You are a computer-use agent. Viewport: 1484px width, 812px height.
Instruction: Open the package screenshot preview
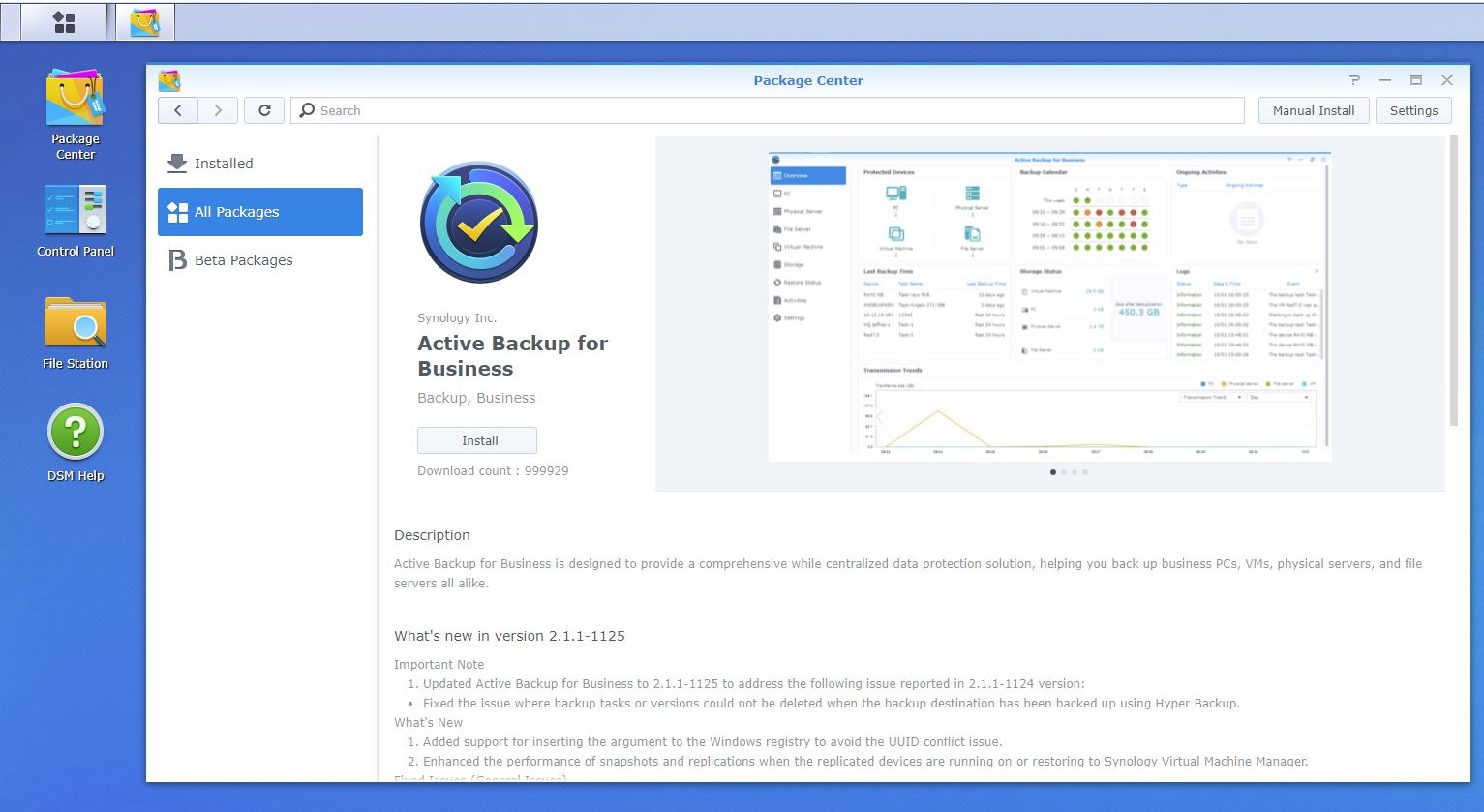click(1050, 306)
